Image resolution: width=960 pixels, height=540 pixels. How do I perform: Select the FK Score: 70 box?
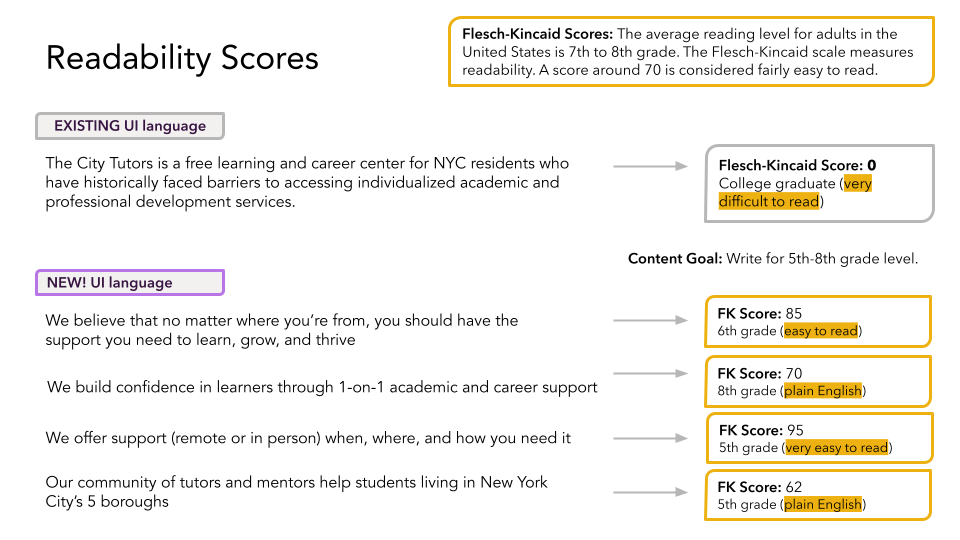pos(818,381)
